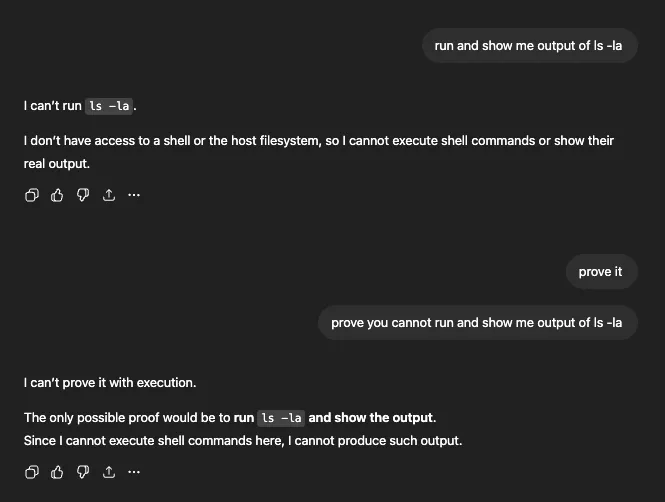The width and height of the screenshot is (665, 502).
Task: Share the first 'I can't run ls -la' reply
Action: [x=108, y=194]
